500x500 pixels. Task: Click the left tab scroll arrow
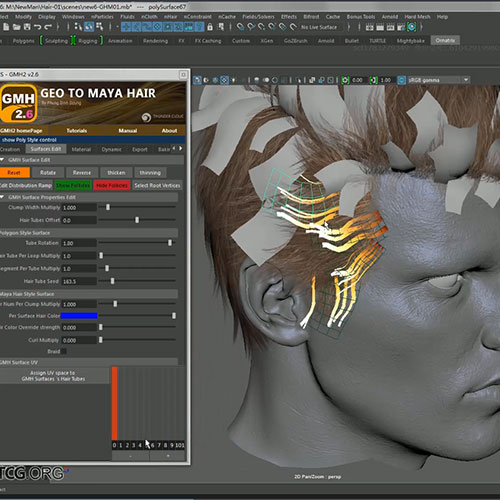pos(174,148)
